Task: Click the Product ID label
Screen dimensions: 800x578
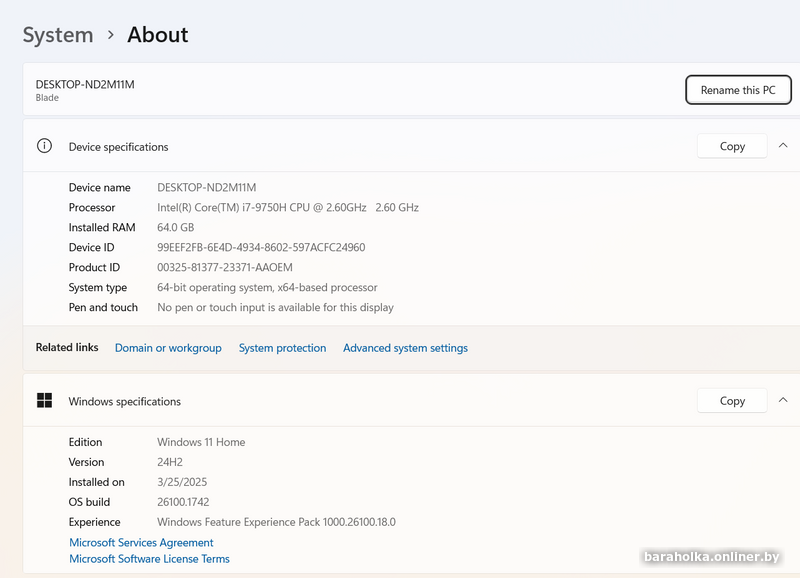Action: (94, 267)
